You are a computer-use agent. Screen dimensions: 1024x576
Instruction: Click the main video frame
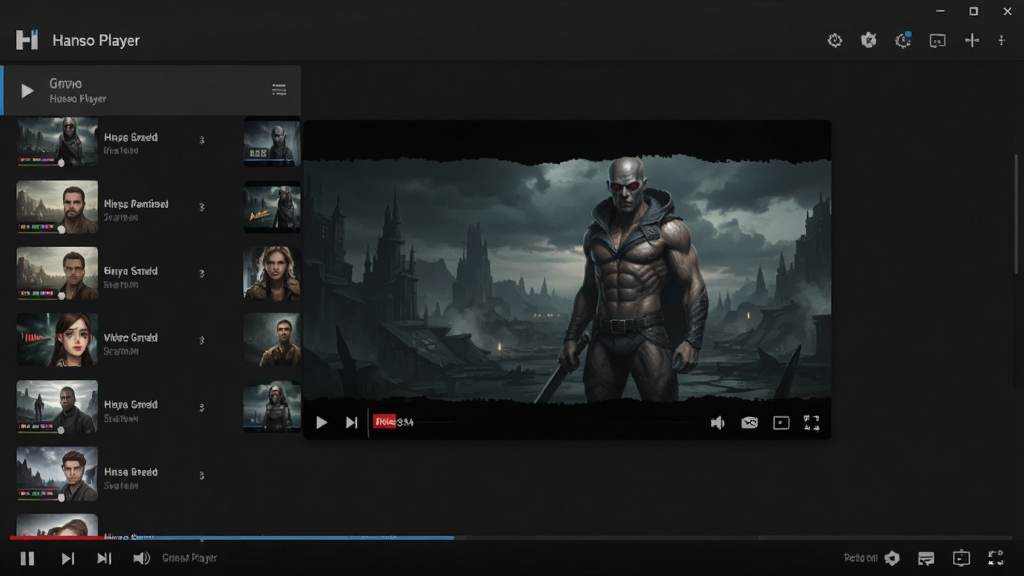pos(568,280)
